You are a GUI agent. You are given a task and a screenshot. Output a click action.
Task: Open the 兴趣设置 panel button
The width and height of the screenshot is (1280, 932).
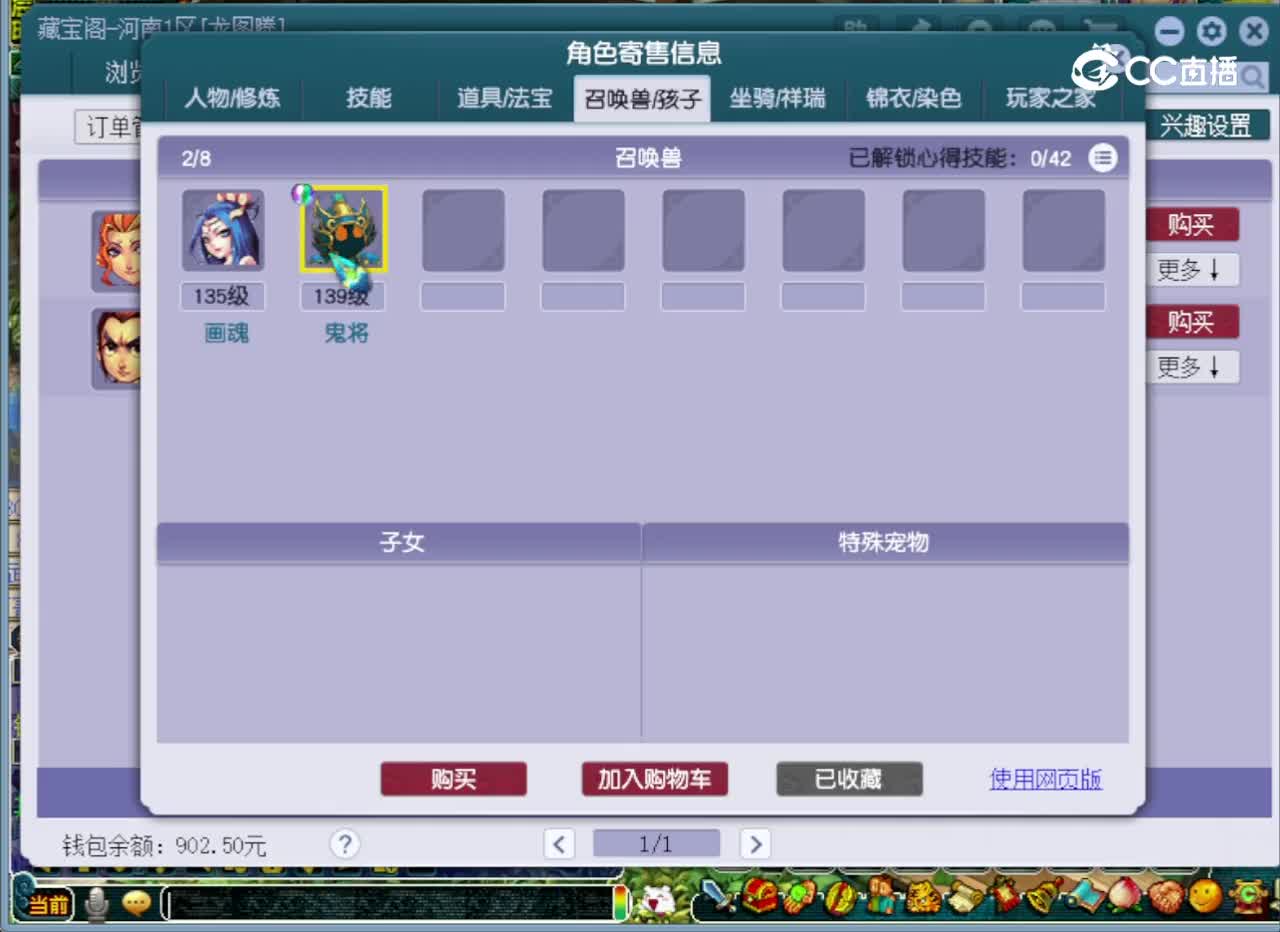[1207, 124]
